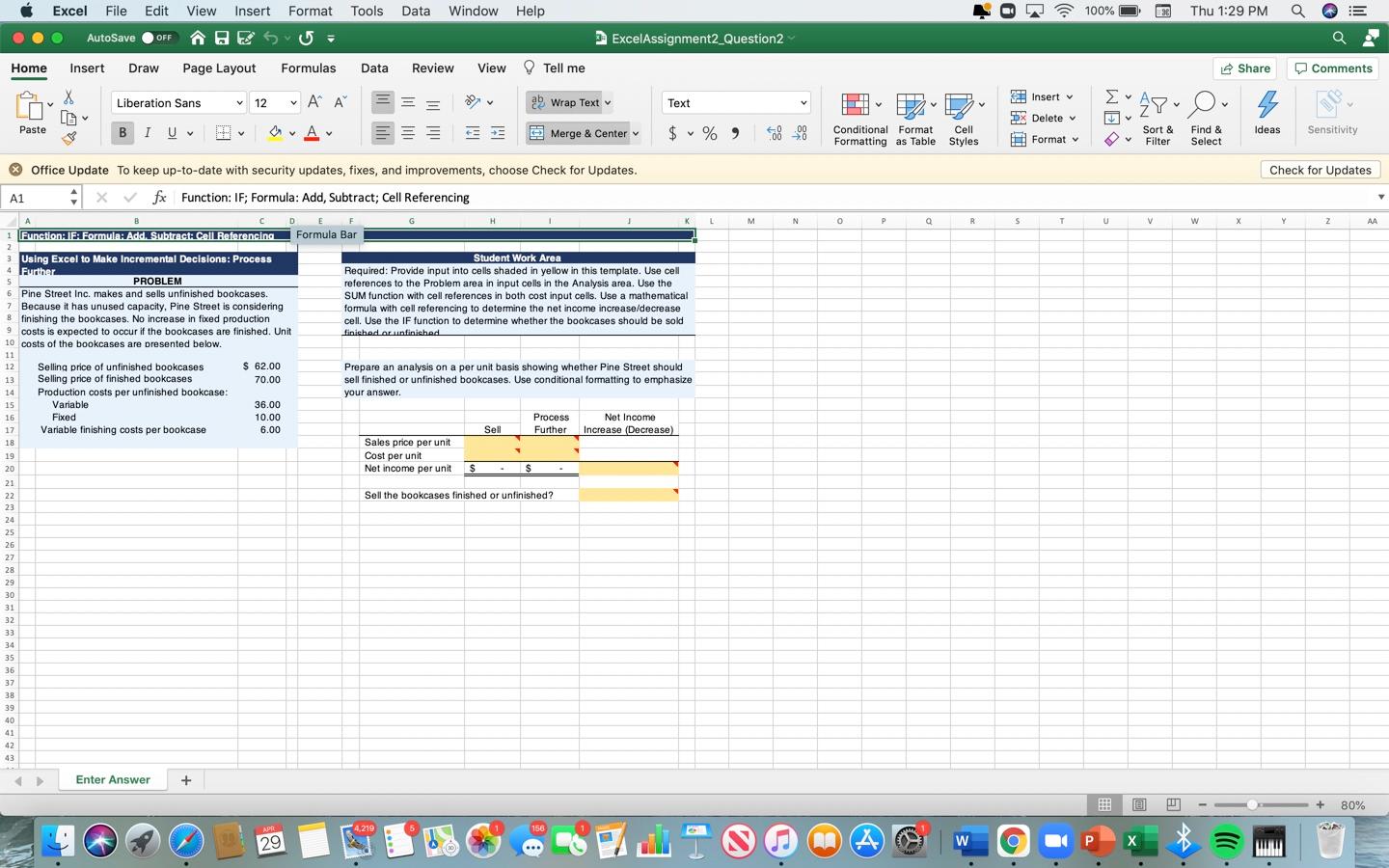Image resolution: width=1389 pixels, height=868 pixels.
Task: Toggle the AutoSave switch
Action: coord(158,38)
